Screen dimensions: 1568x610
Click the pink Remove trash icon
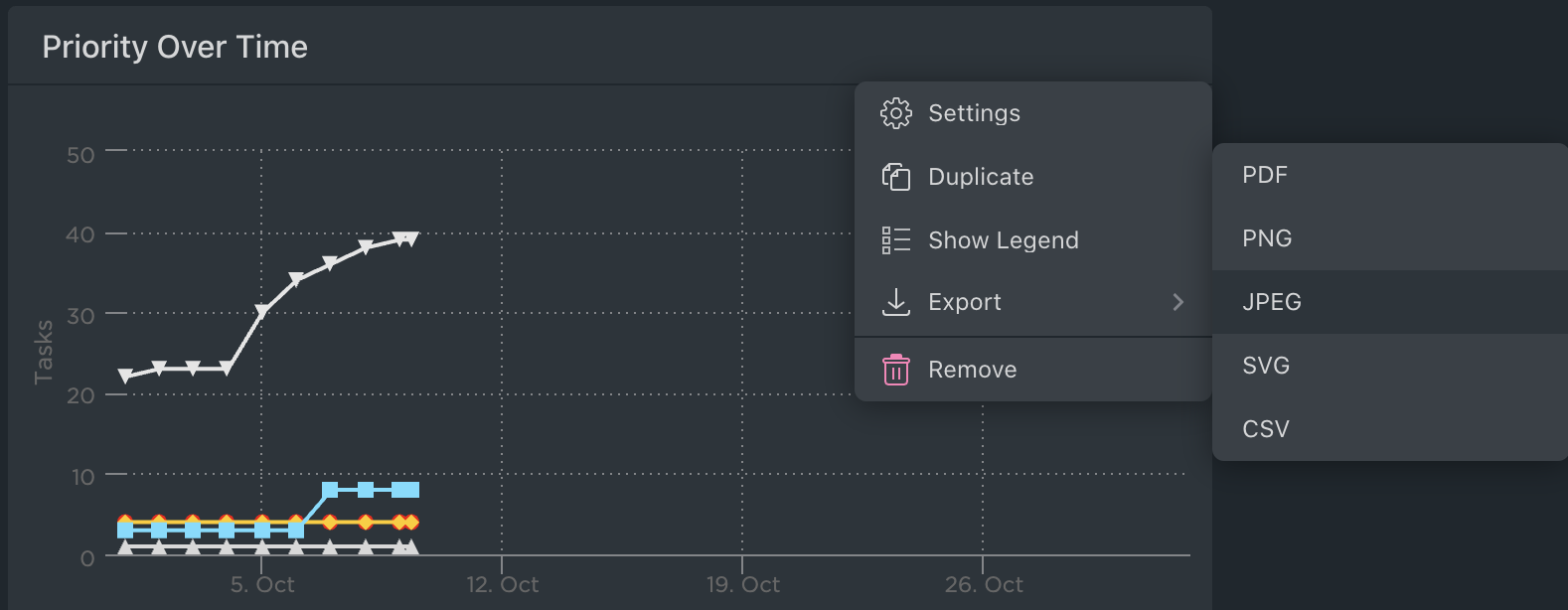tap(895, 370)
